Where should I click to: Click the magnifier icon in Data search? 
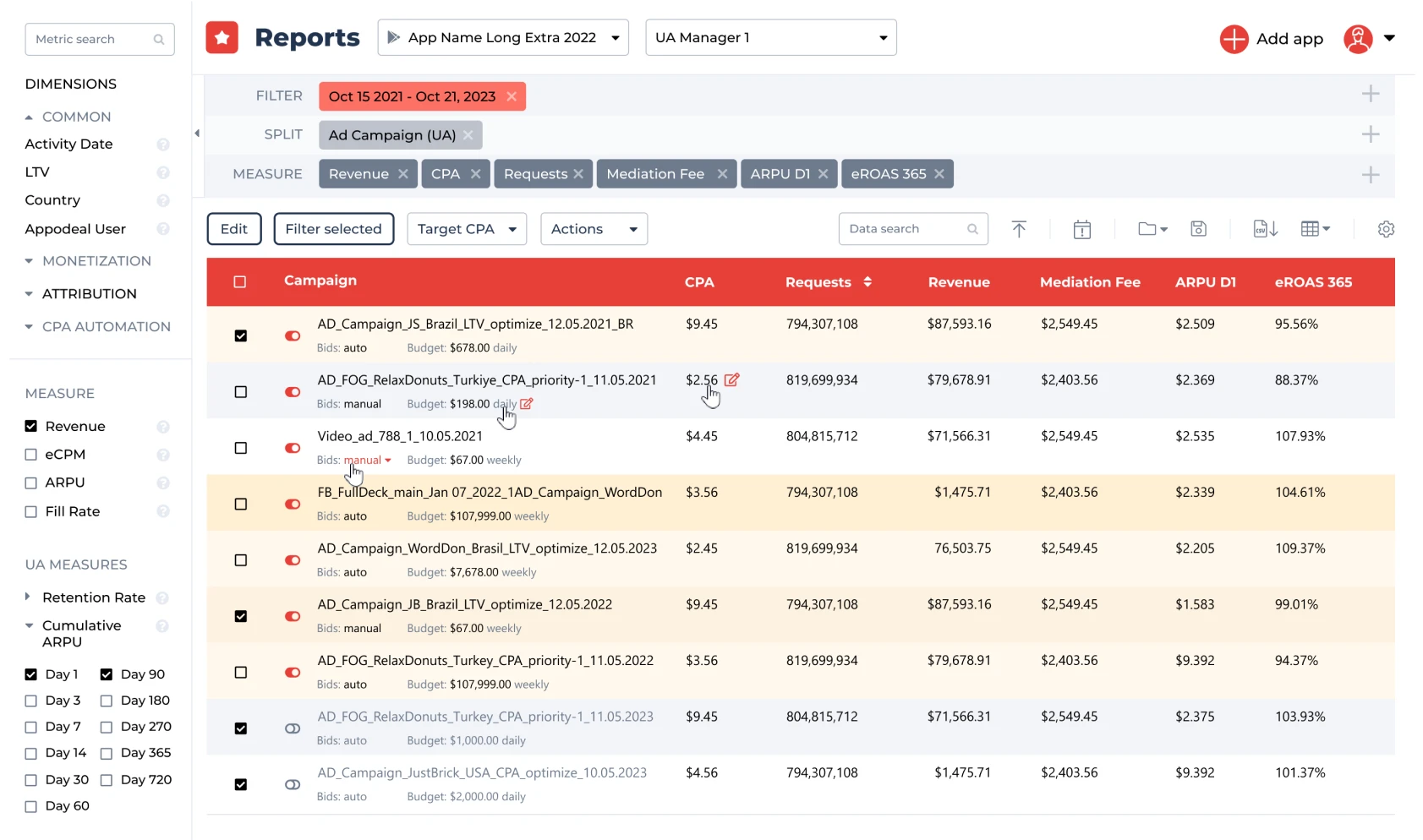[x=972, y=229]
